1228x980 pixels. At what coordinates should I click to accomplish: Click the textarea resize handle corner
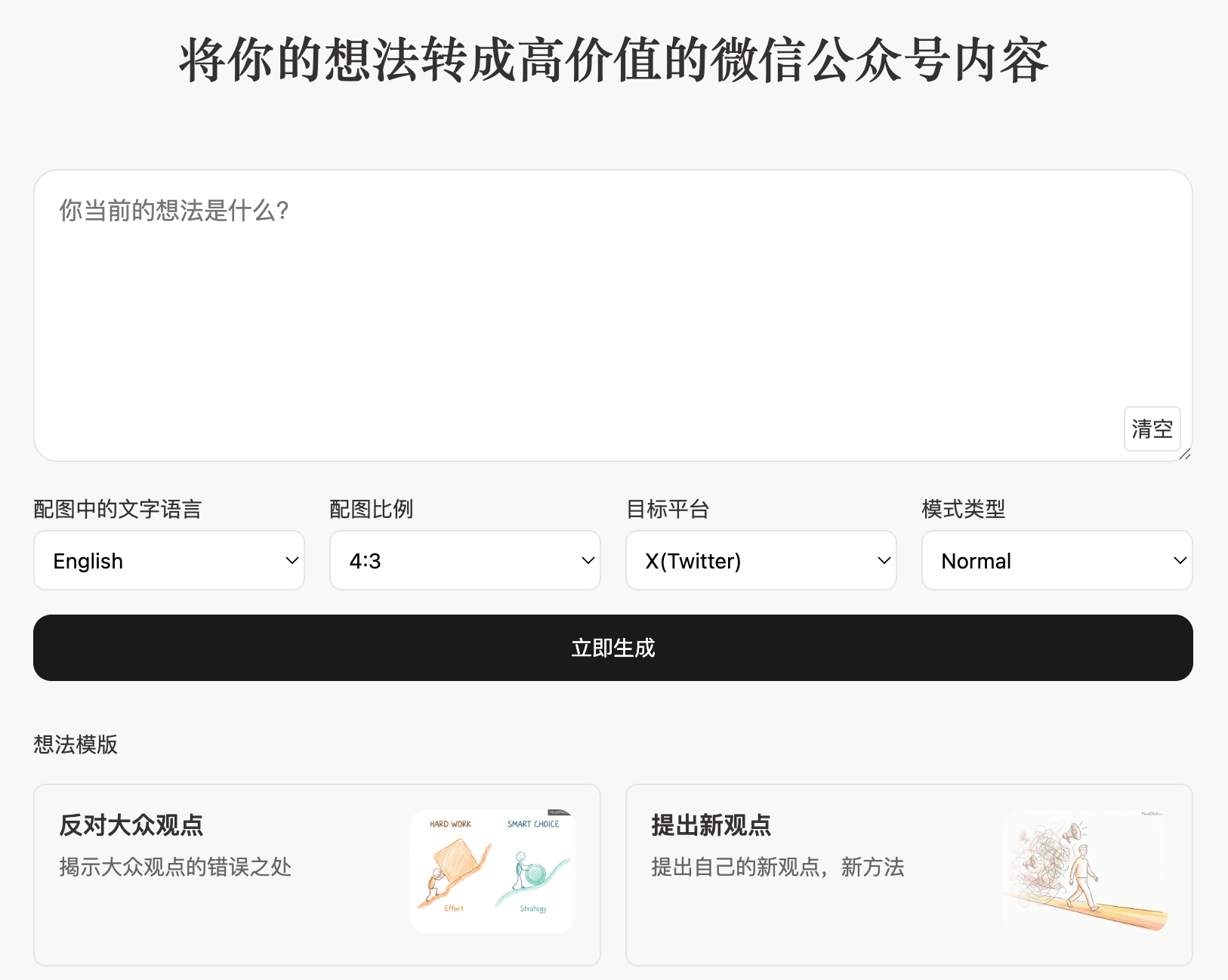pyautogui.click(x=1185, y=454)
